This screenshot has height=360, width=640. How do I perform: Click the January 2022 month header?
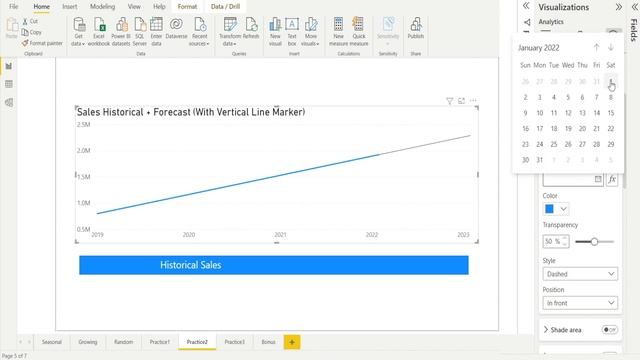(x=539, y=48)
